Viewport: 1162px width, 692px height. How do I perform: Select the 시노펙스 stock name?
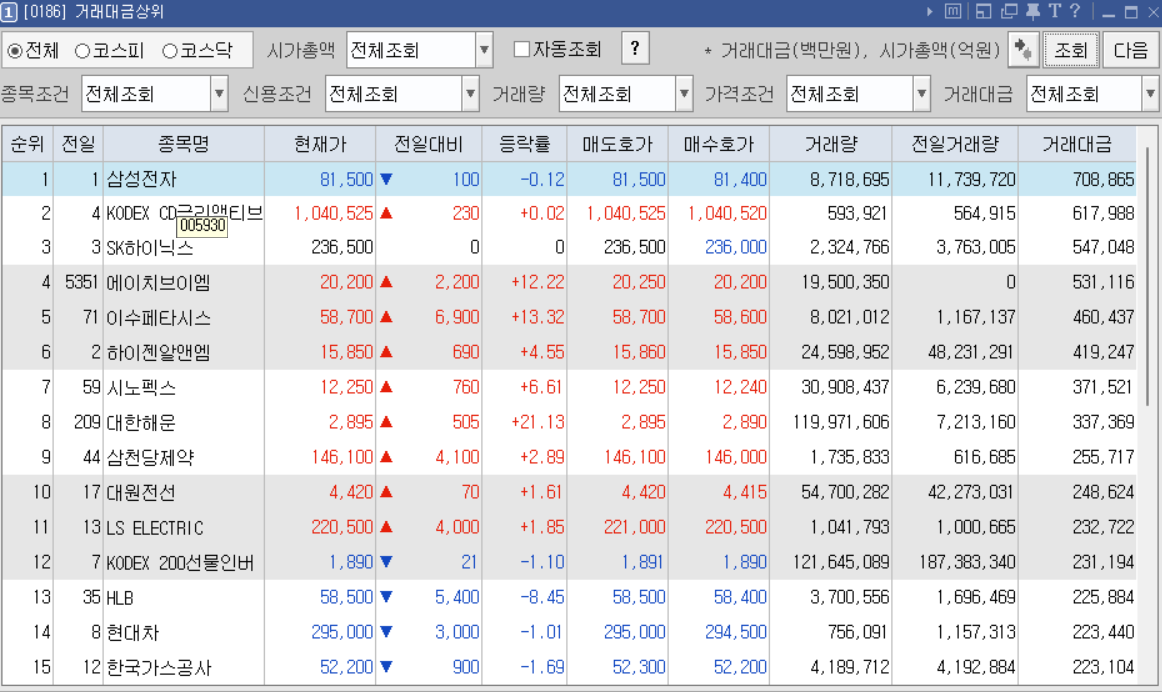coord(142,387)
